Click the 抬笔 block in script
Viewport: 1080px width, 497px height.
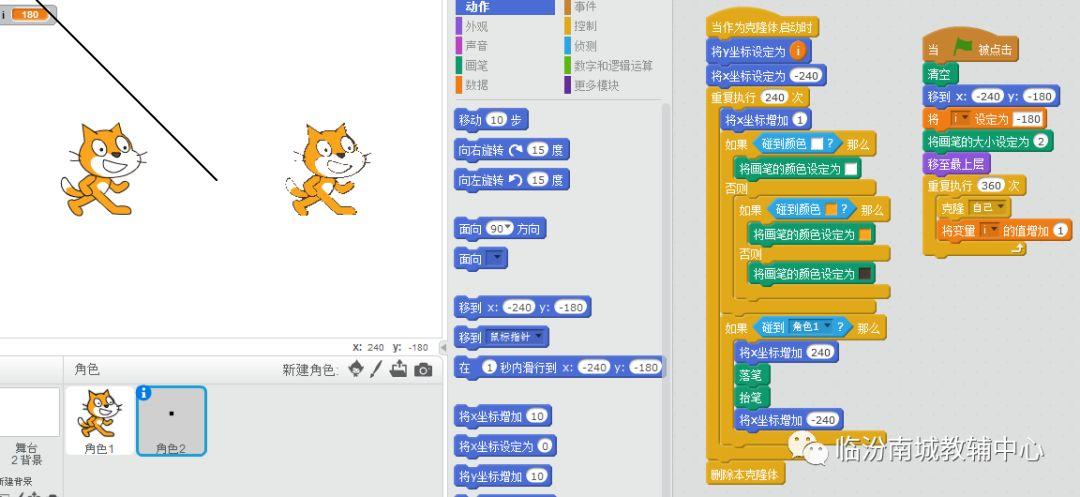[751, 397]
